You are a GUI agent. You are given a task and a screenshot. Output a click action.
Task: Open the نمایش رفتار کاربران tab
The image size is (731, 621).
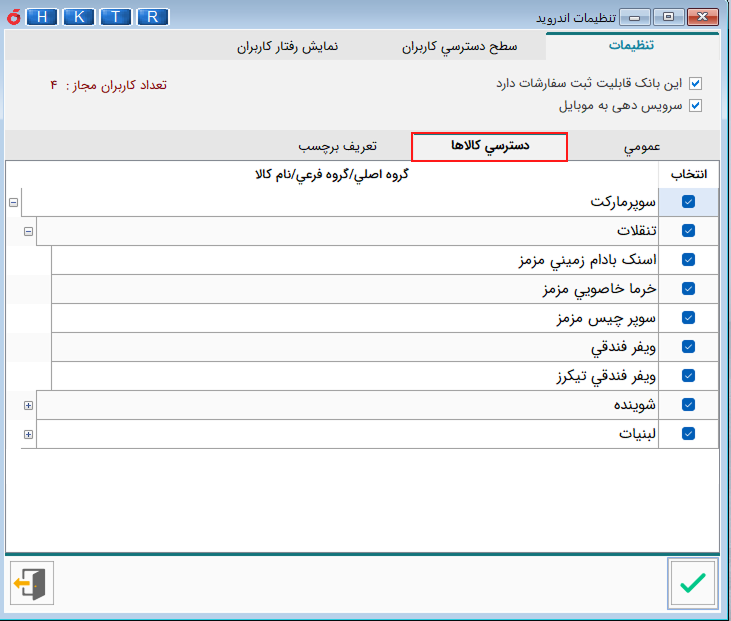point(286,47)
